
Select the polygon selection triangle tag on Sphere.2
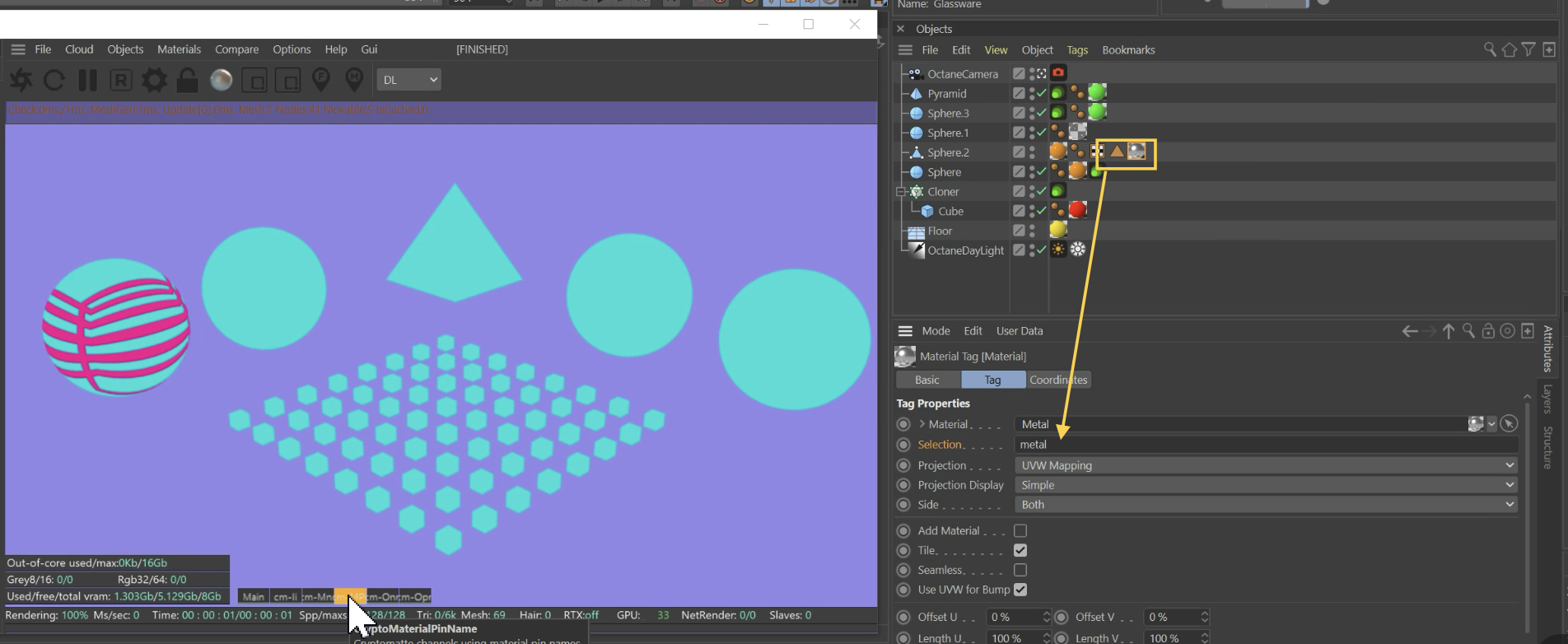point(1117,152)
